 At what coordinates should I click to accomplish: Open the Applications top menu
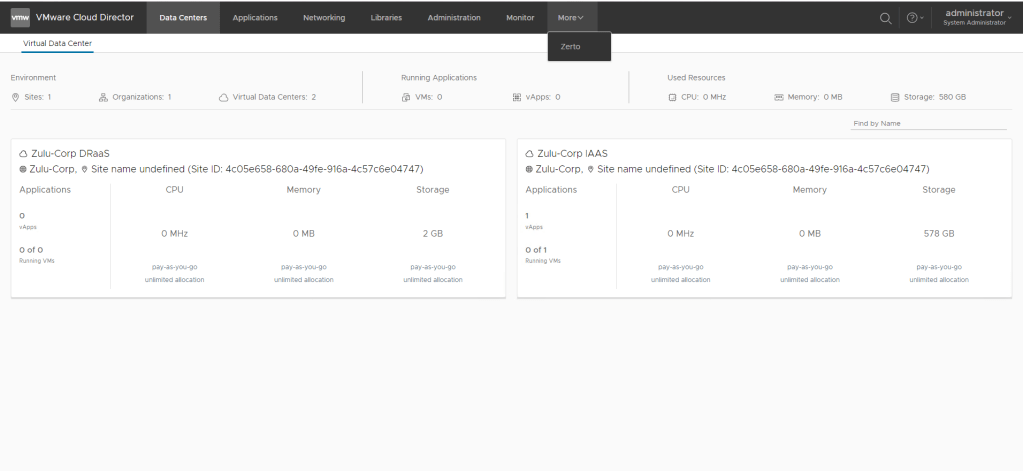tap(255, 17)
